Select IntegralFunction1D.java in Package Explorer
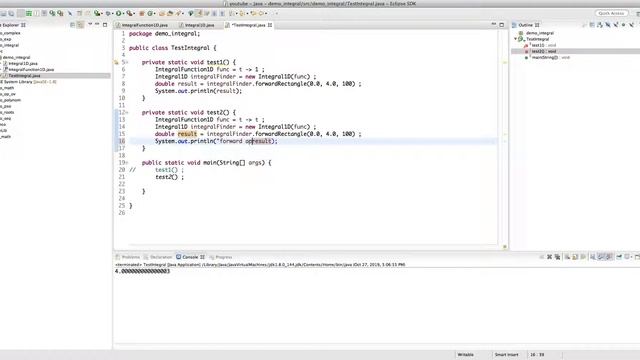This screenshot has height=360, width=640. tap(31, 69)
